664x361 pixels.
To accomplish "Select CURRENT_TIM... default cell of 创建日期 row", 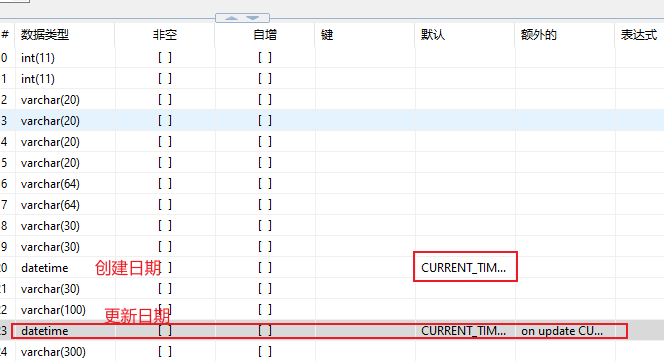I will pos(464,268).
